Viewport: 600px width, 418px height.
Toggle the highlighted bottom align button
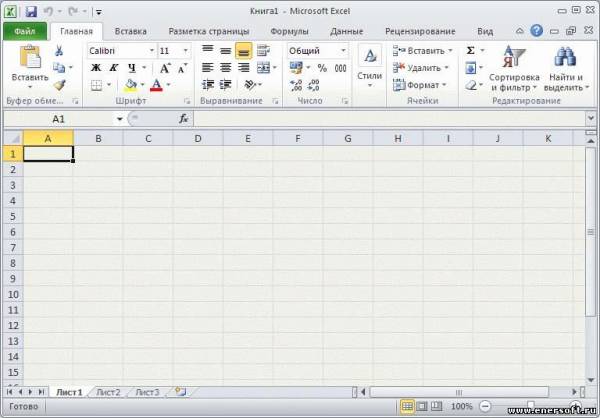coord(244,51)
